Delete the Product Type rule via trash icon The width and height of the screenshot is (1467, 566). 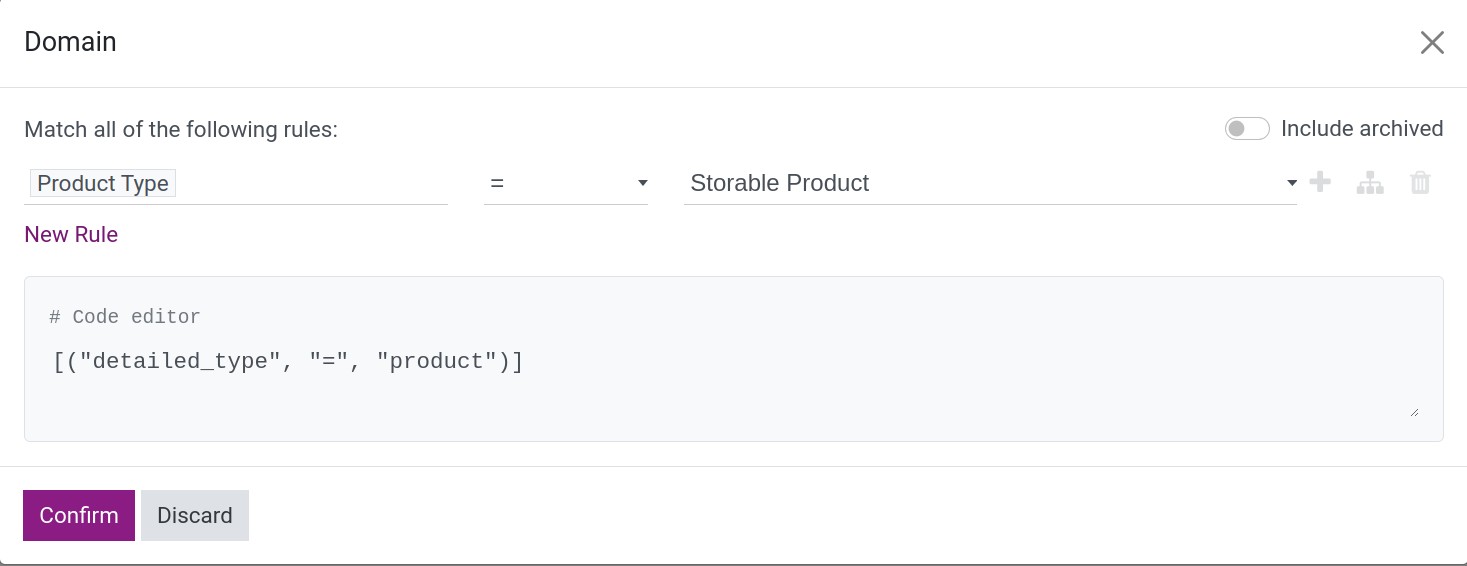1420,183
